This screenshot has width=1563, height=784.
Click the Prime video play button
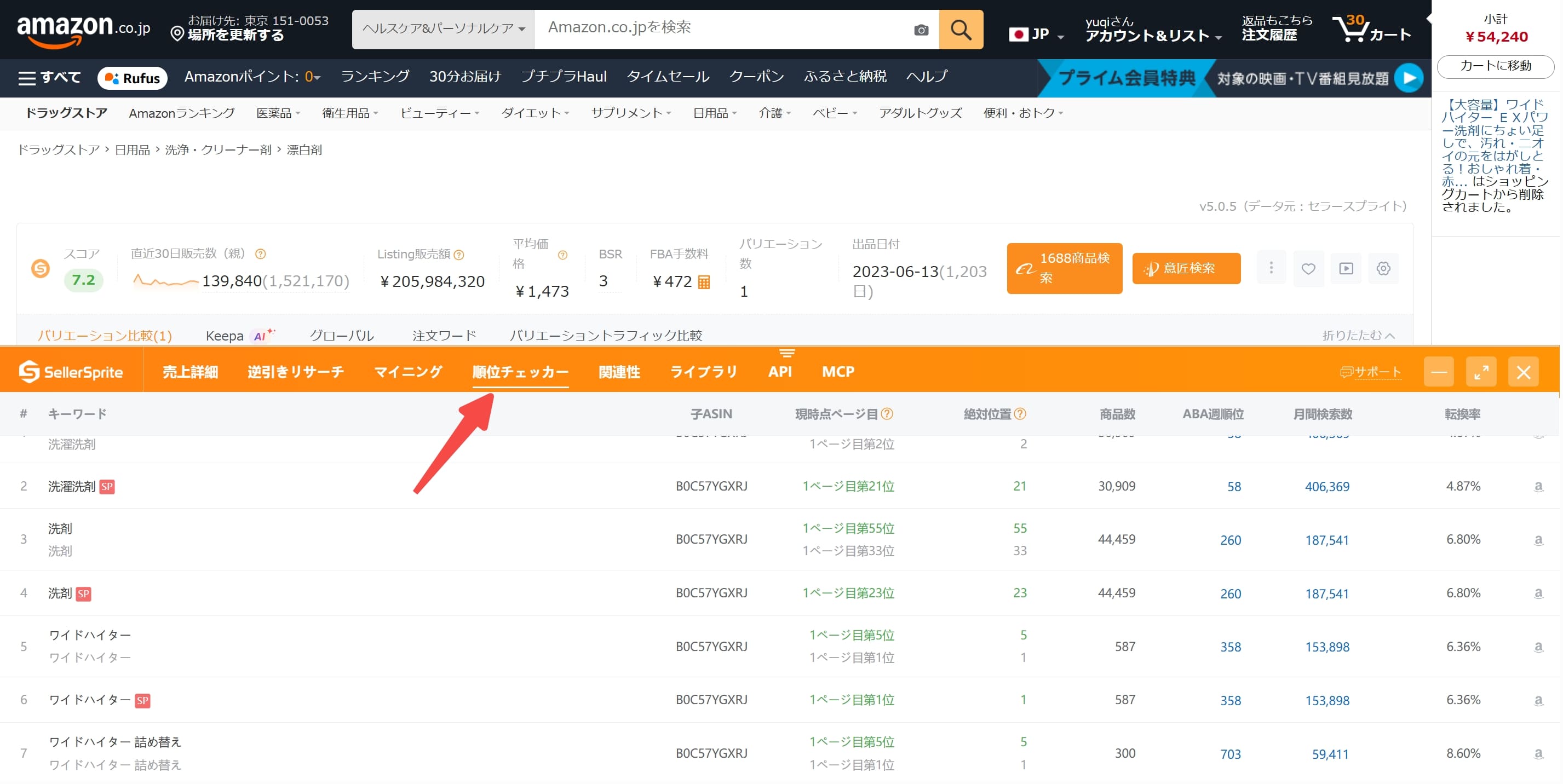pyautogui.click(x=1410, y=78)
